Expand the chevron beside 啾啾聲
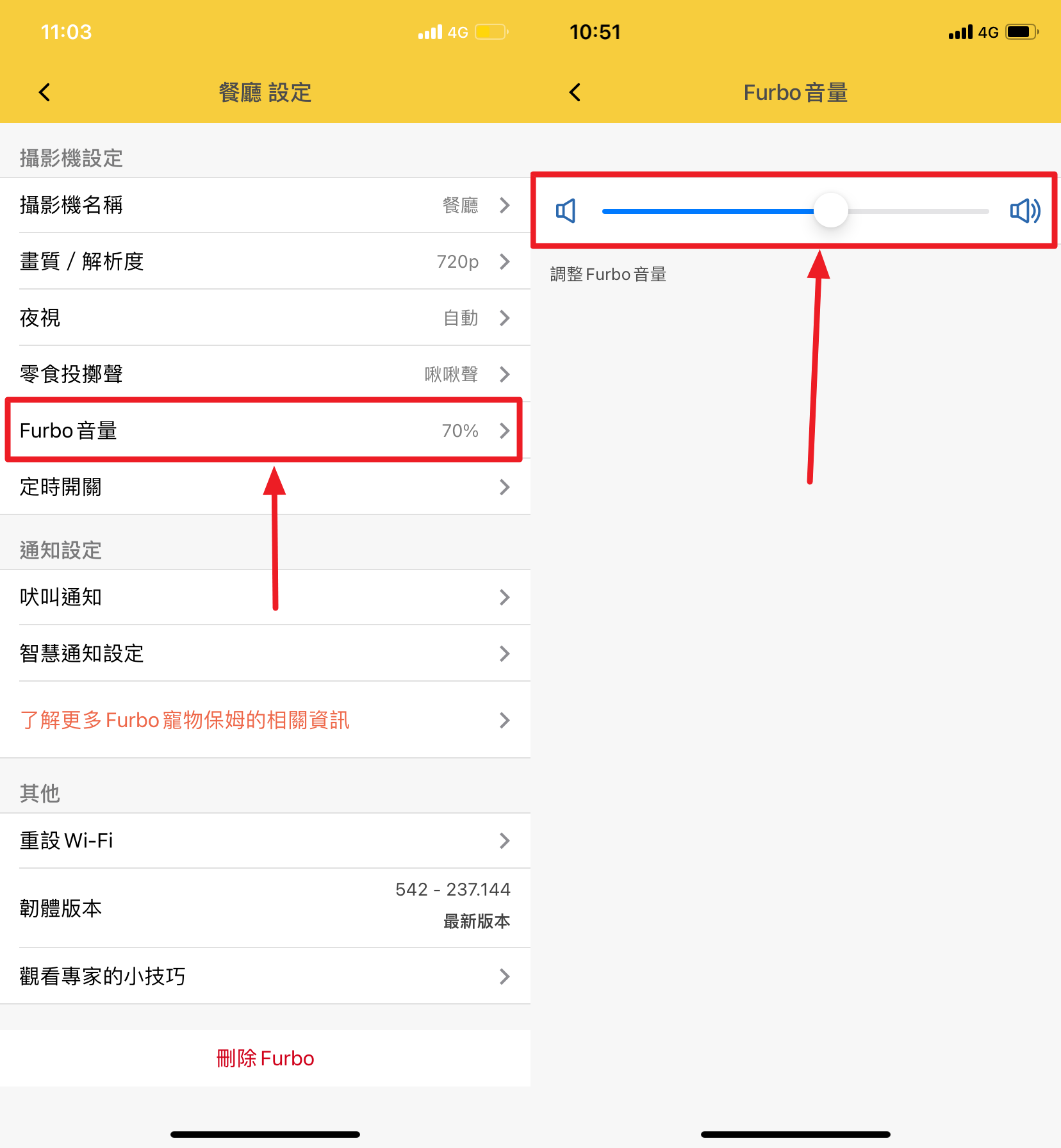 (505, 374)
